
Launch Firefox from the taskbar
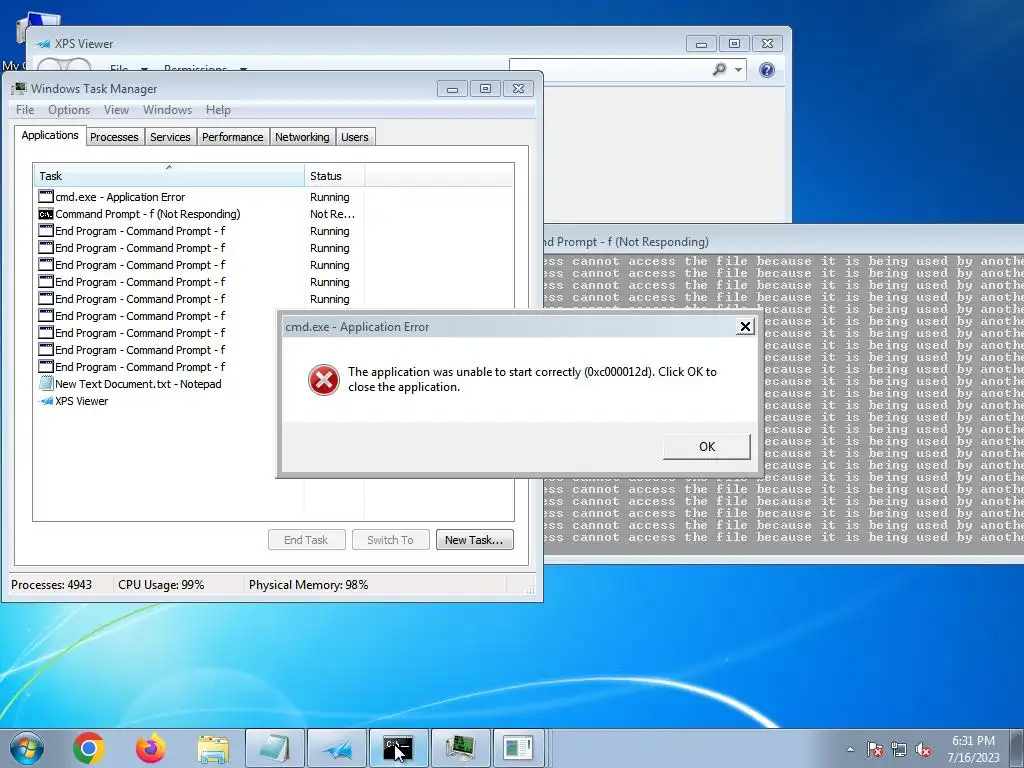click(151, 748)
